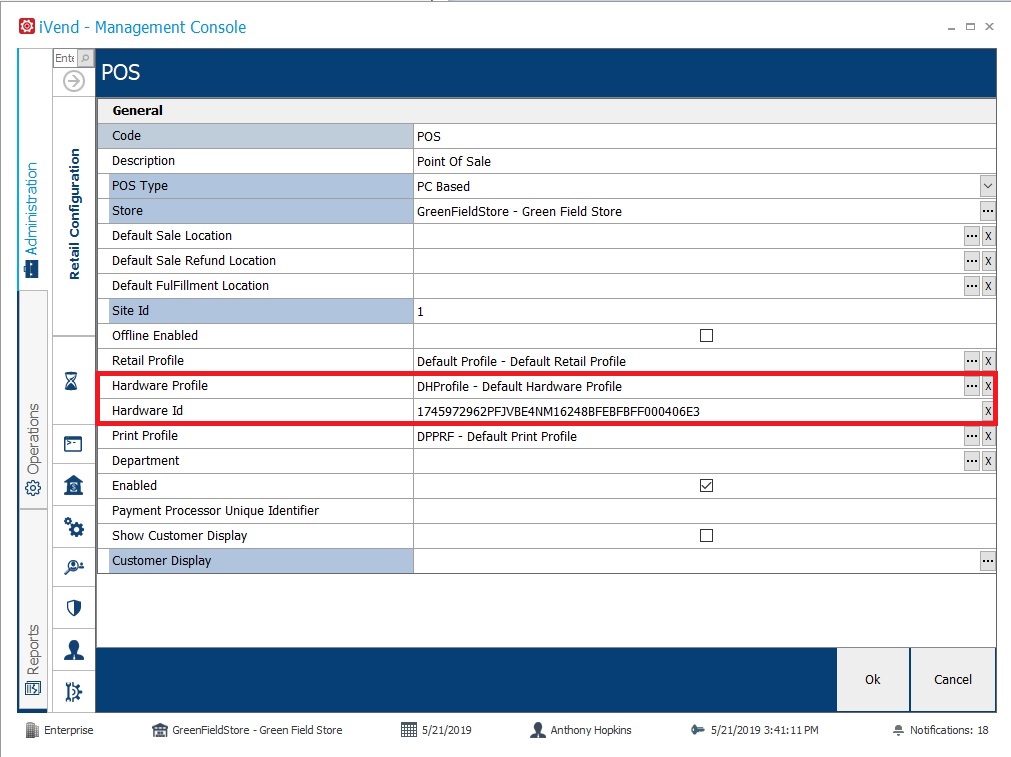Screen dimensions: 1011x757
Task: Clear the Print Profile with X
Action: pyautogui.click(x=988, y=436)
